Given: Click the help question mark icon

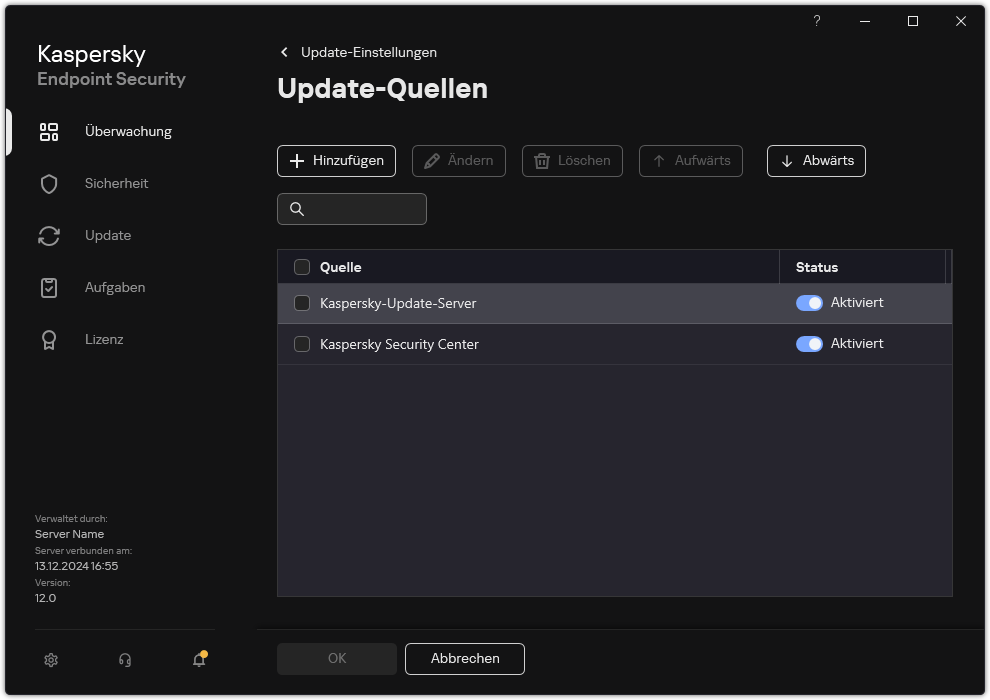Looking at the screenshot, I should click(x=817, y=21).
